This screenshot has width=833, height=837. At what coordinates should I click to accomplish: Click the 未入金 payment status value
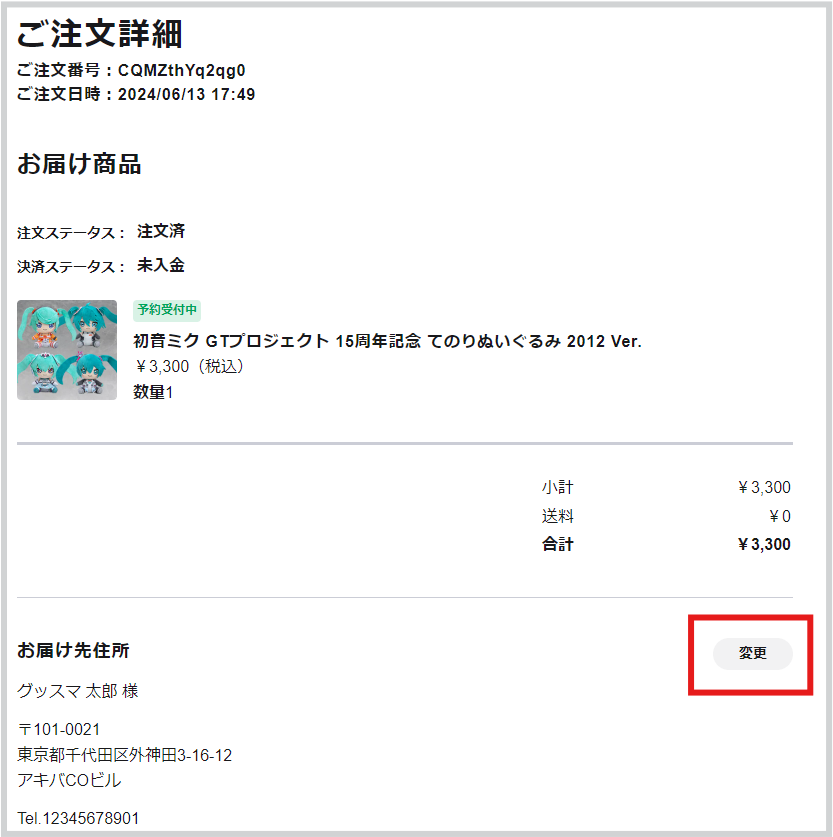(161, 266)
